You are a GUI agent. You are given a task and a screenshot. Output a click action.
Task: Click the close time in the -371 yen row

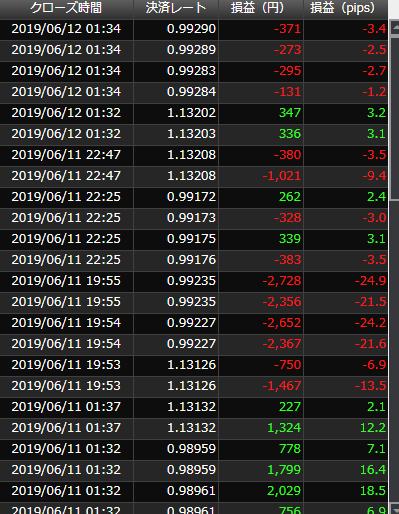pos(66,29)
